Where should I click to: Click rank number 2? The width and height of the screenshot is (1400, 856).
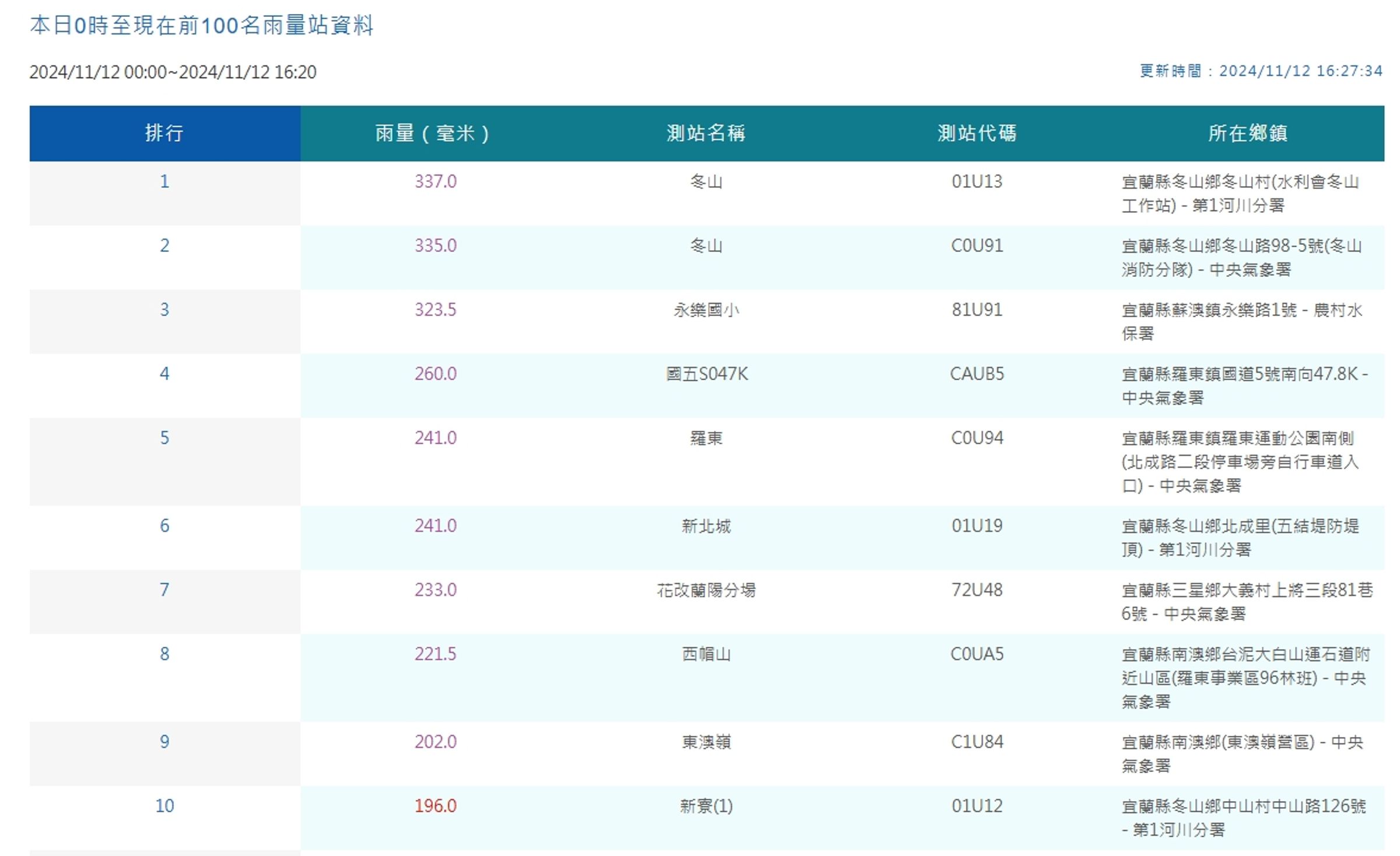tap(165, 245)
